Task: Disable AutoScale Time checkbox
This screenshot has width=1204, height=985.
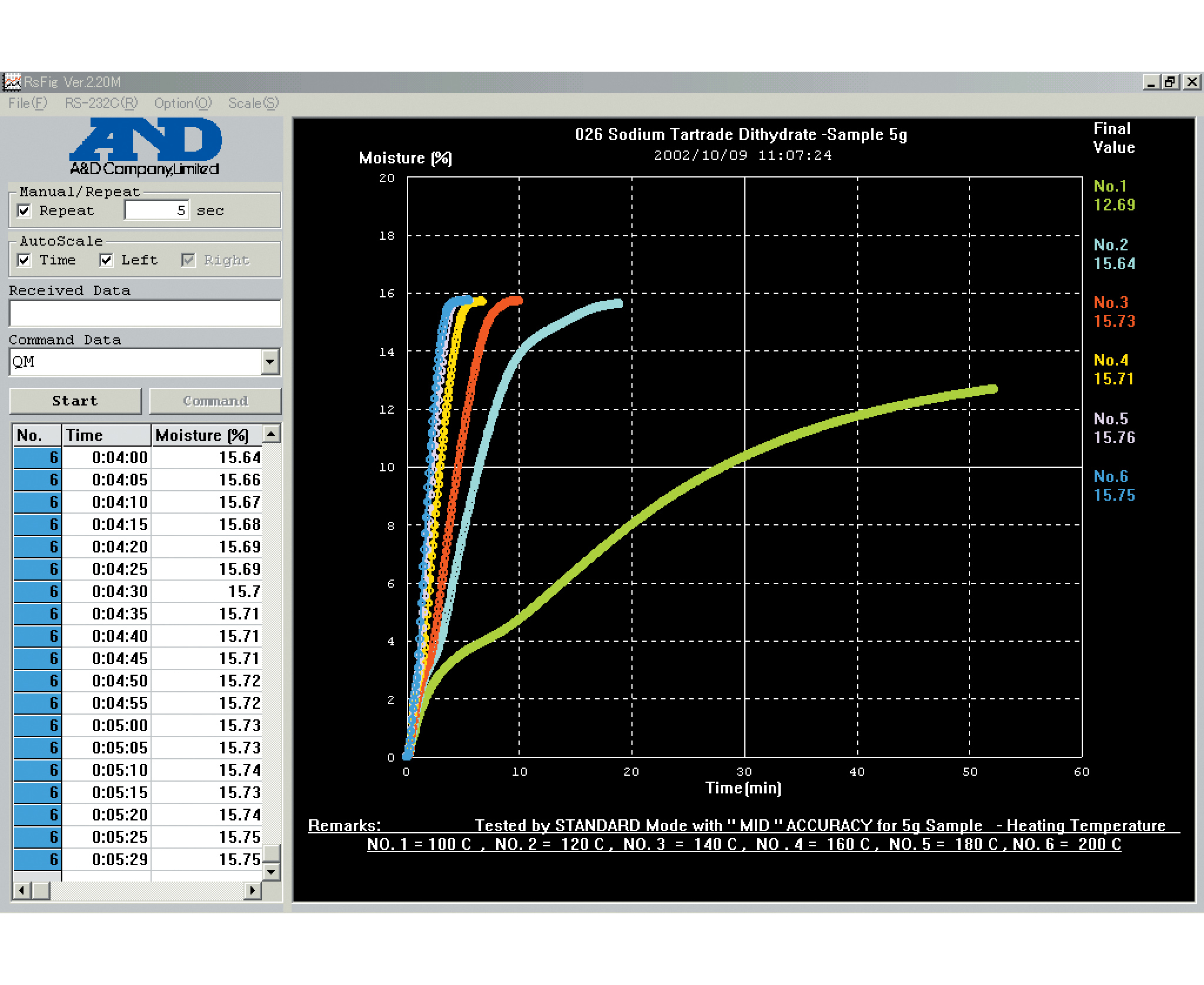Action: click(x=24, y=260)
